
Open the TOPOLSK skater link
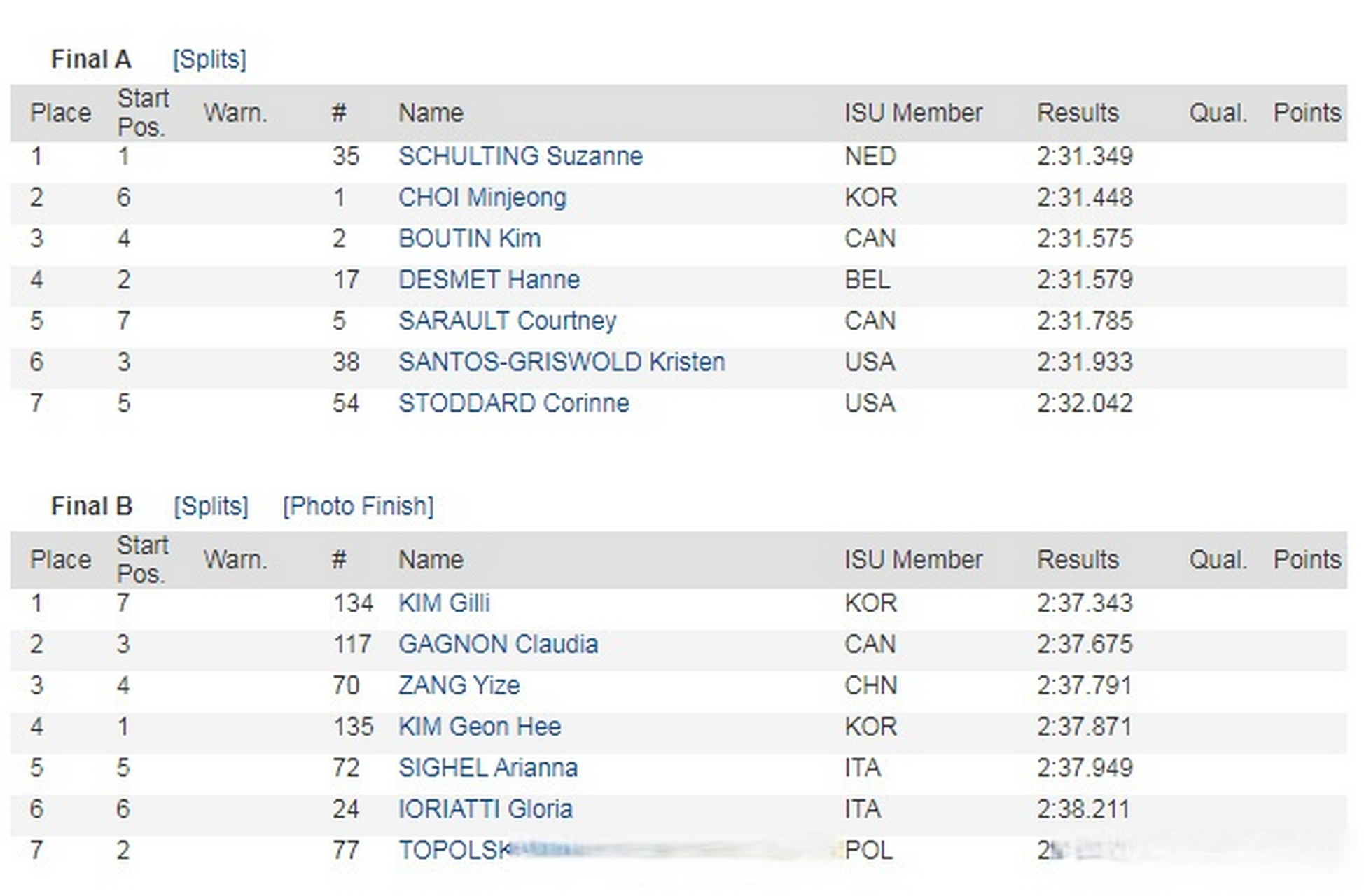point(454,850)
